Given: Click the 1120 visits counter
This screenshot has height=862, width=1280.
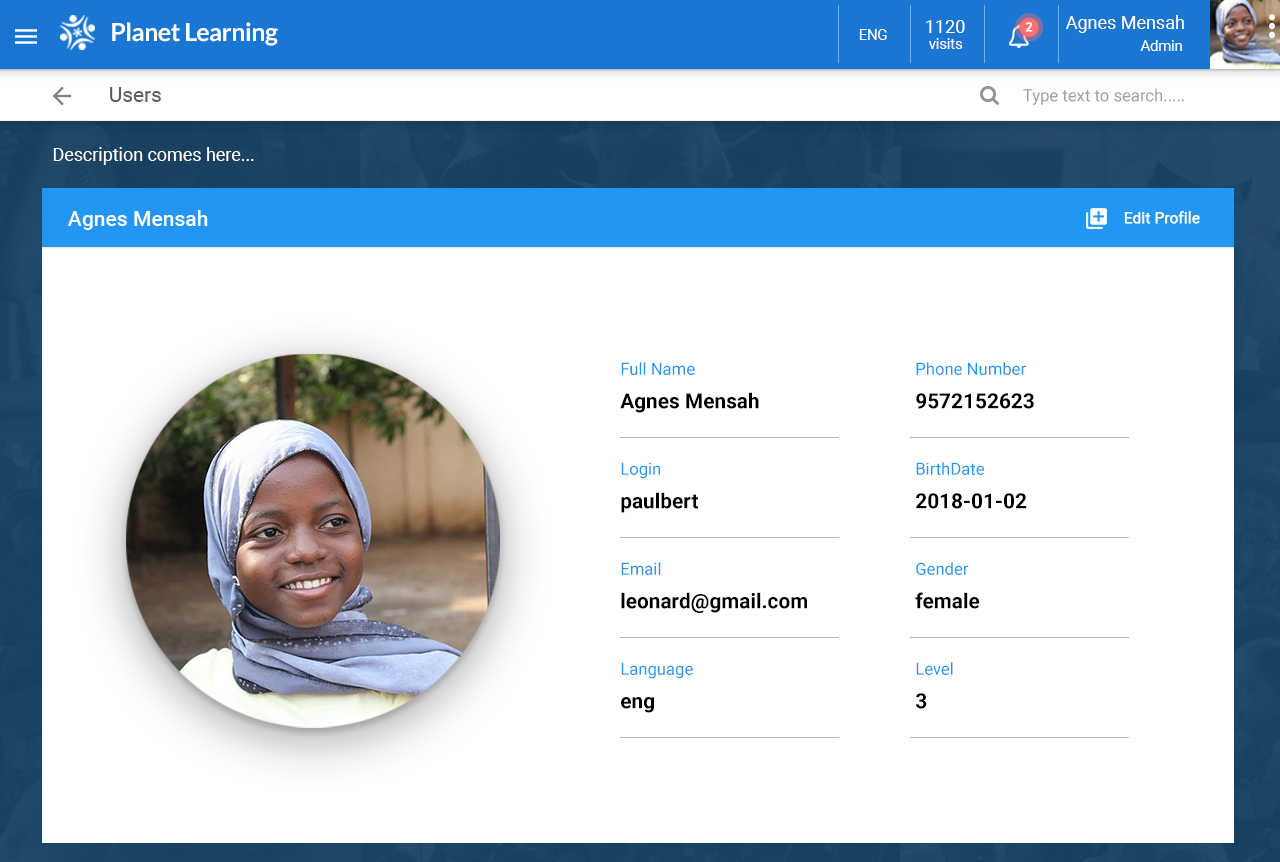Looking at the screenshot, I should [945, 33].
